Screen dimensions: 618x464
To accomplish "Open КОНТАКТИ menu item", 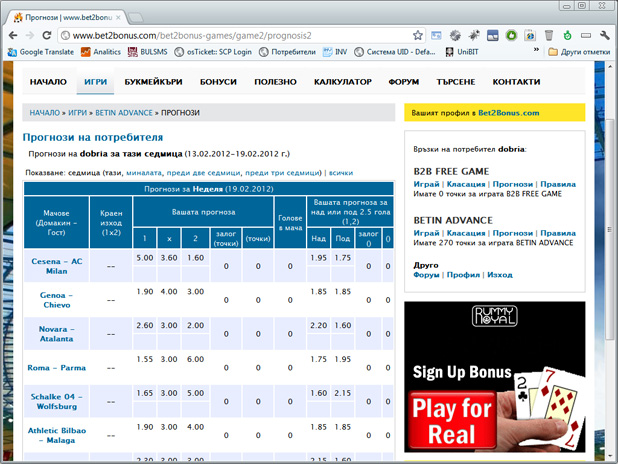I will 516,82.
